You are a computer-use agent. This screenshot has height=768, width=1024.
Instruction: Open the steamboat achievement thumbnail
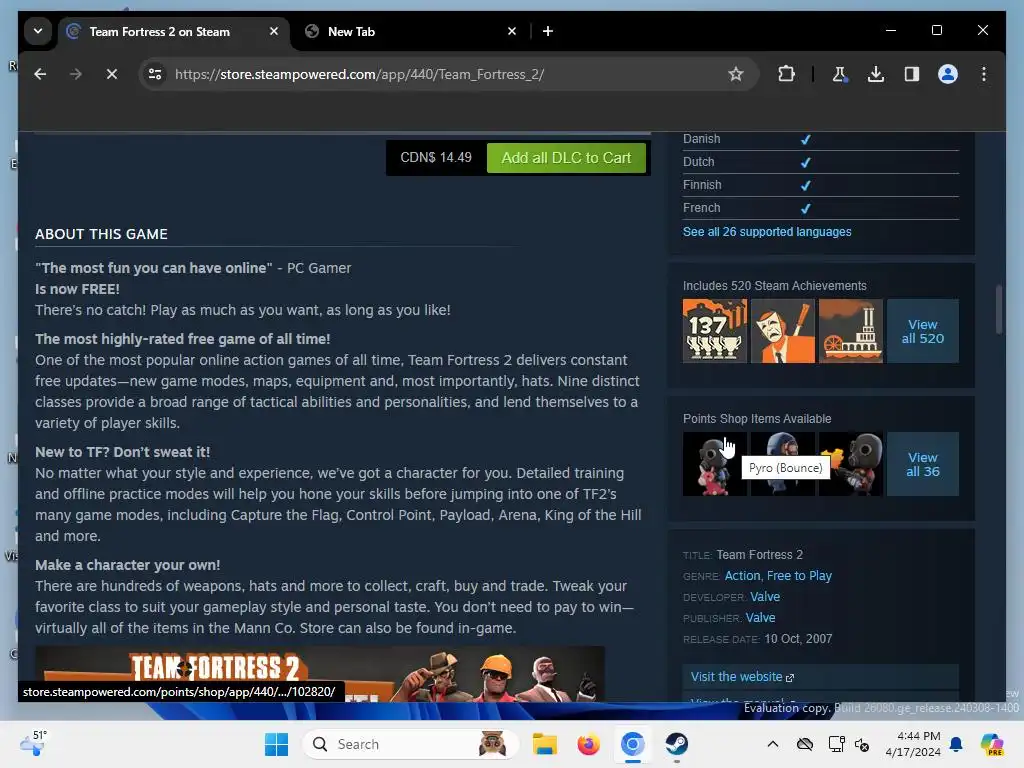click(850, 331)
